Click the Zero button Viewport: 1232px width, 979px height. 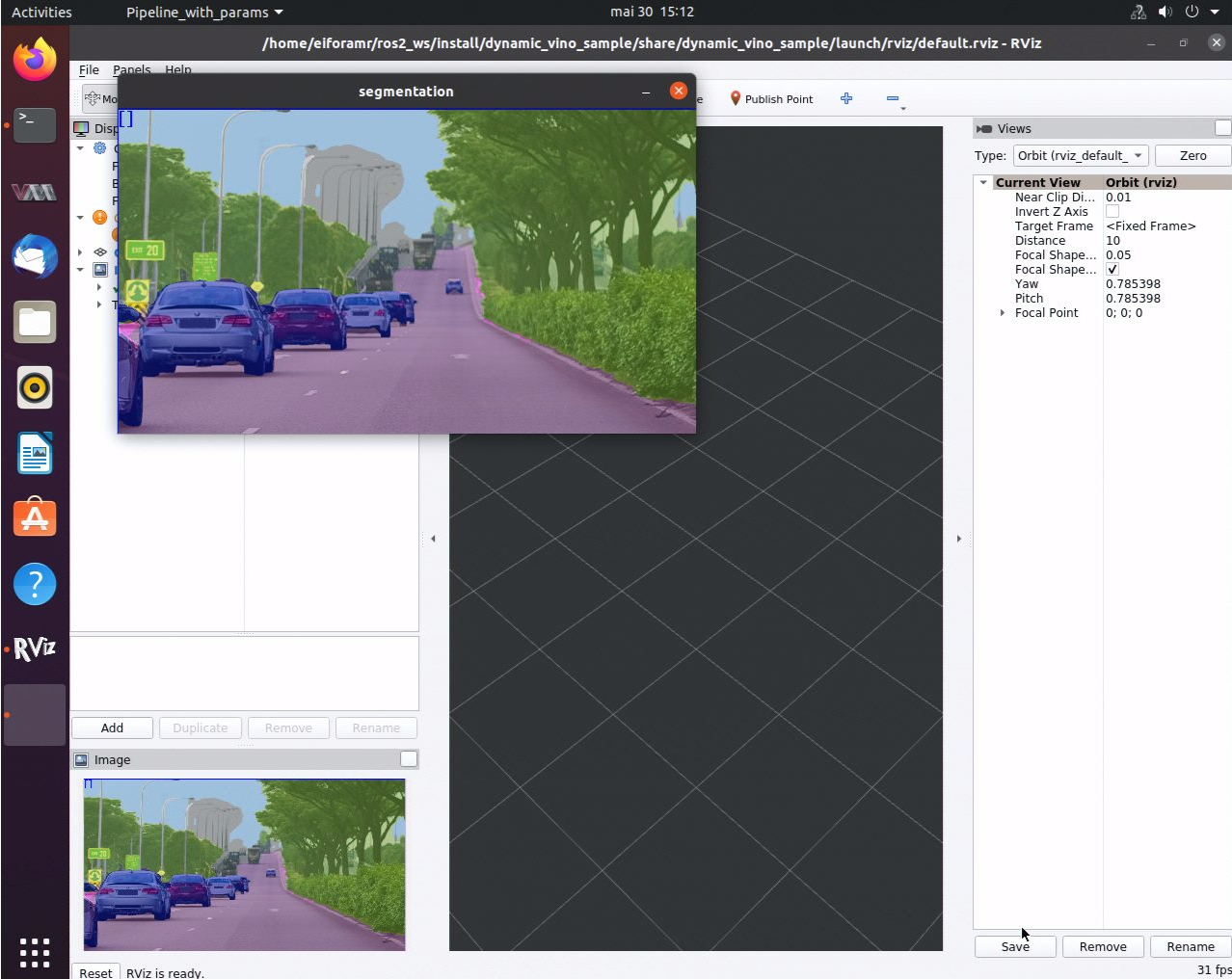pos(1192,156)
